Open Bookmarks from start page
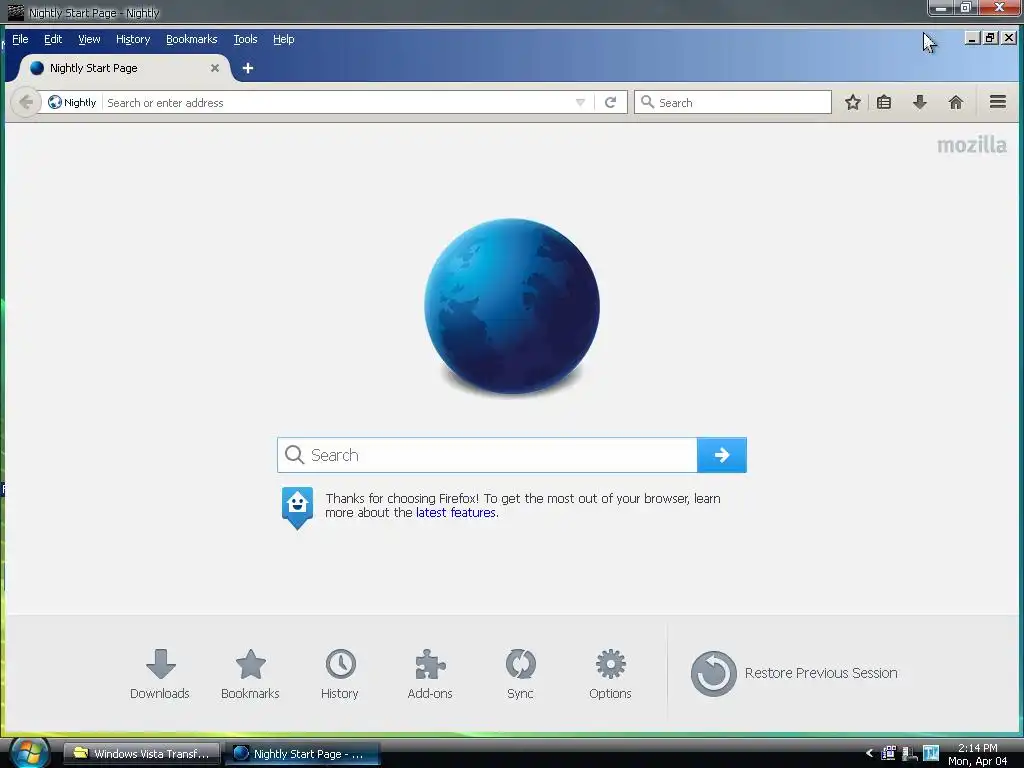Viewport: 1024px width, 768px height. [250, 674]
